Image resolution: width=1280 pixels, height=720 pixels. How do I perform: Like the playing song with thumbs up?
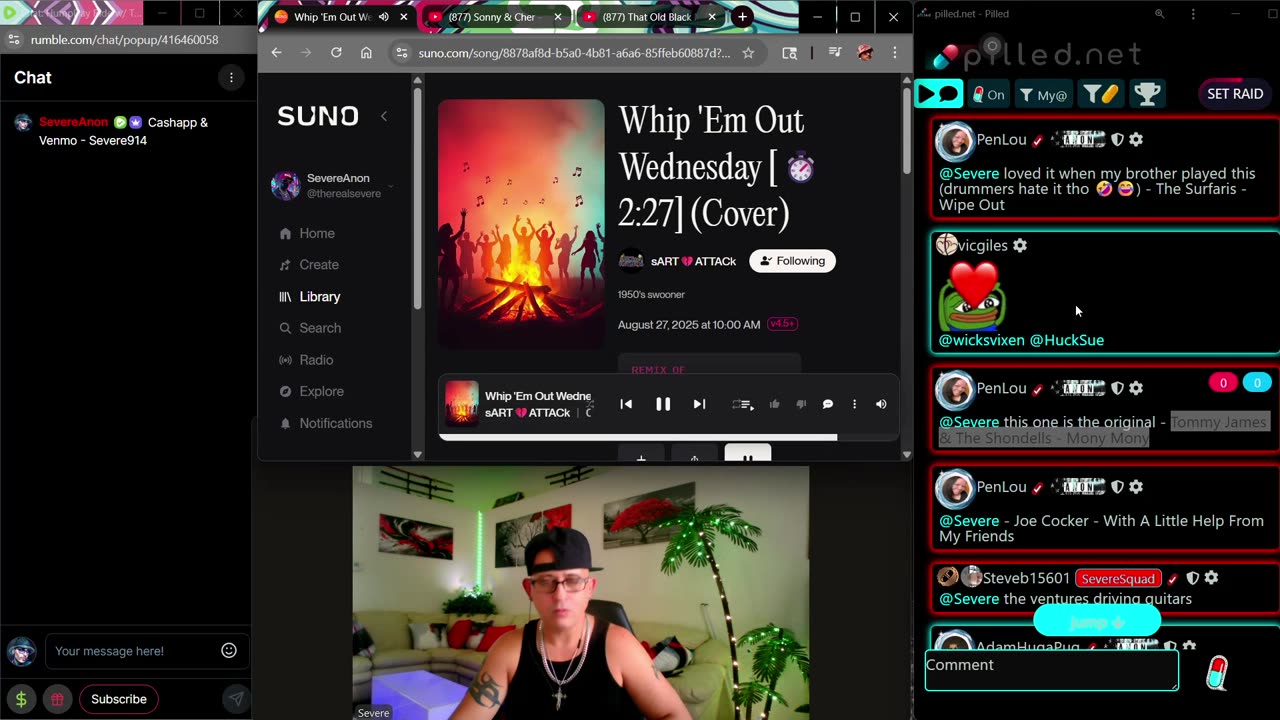tap(774, 404)
